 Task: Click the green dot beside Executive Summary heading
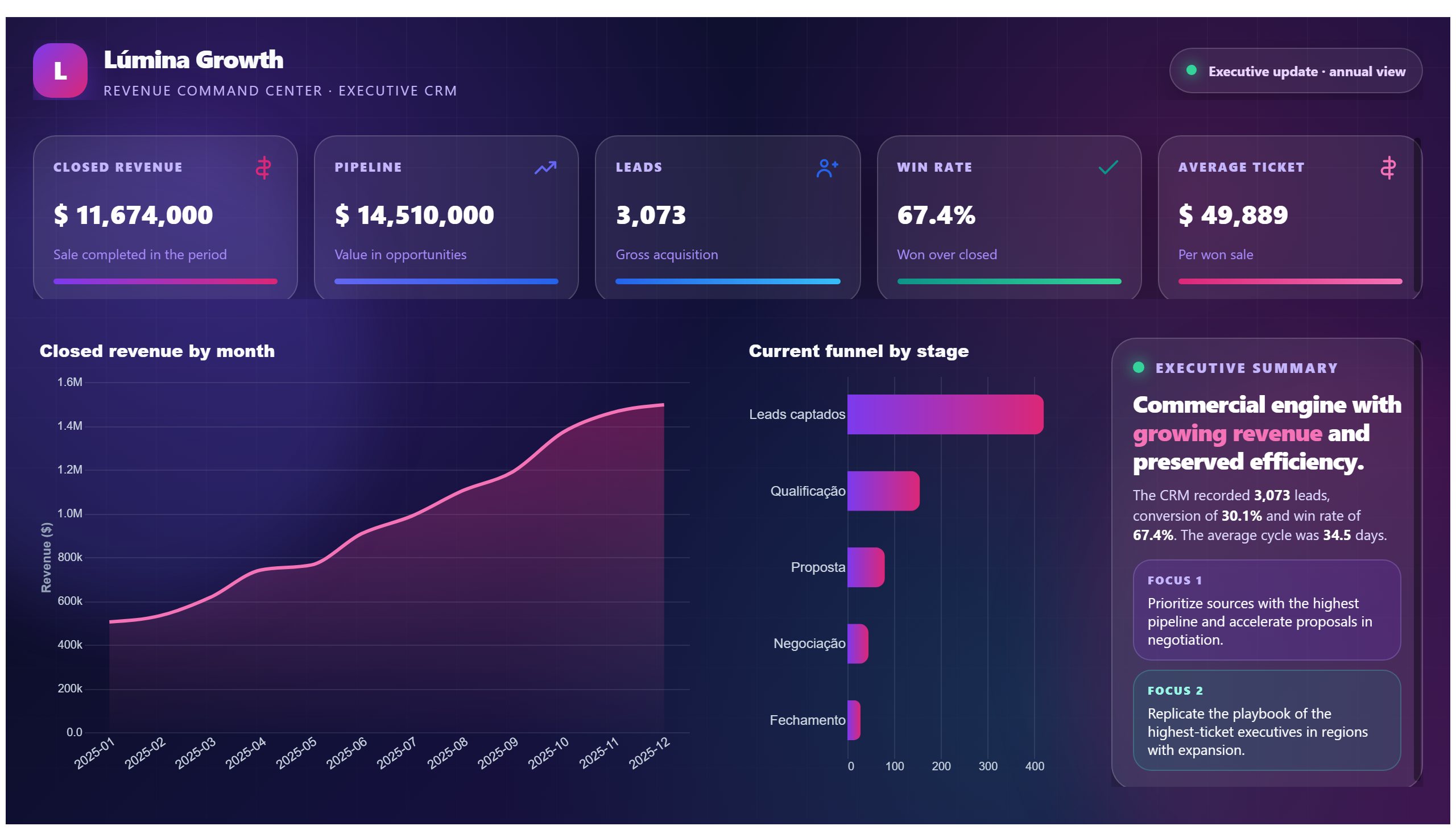tap(1138, 367)
